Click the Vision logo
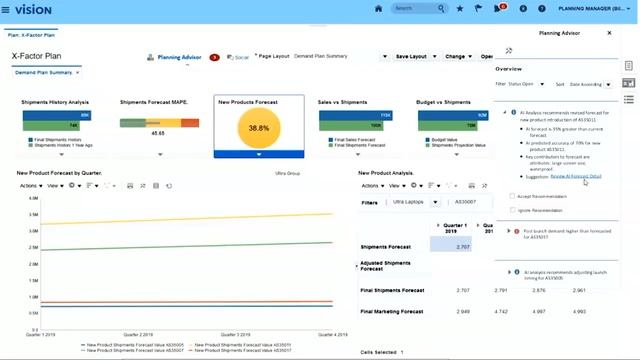640x360 pixels. coord(33,9)
